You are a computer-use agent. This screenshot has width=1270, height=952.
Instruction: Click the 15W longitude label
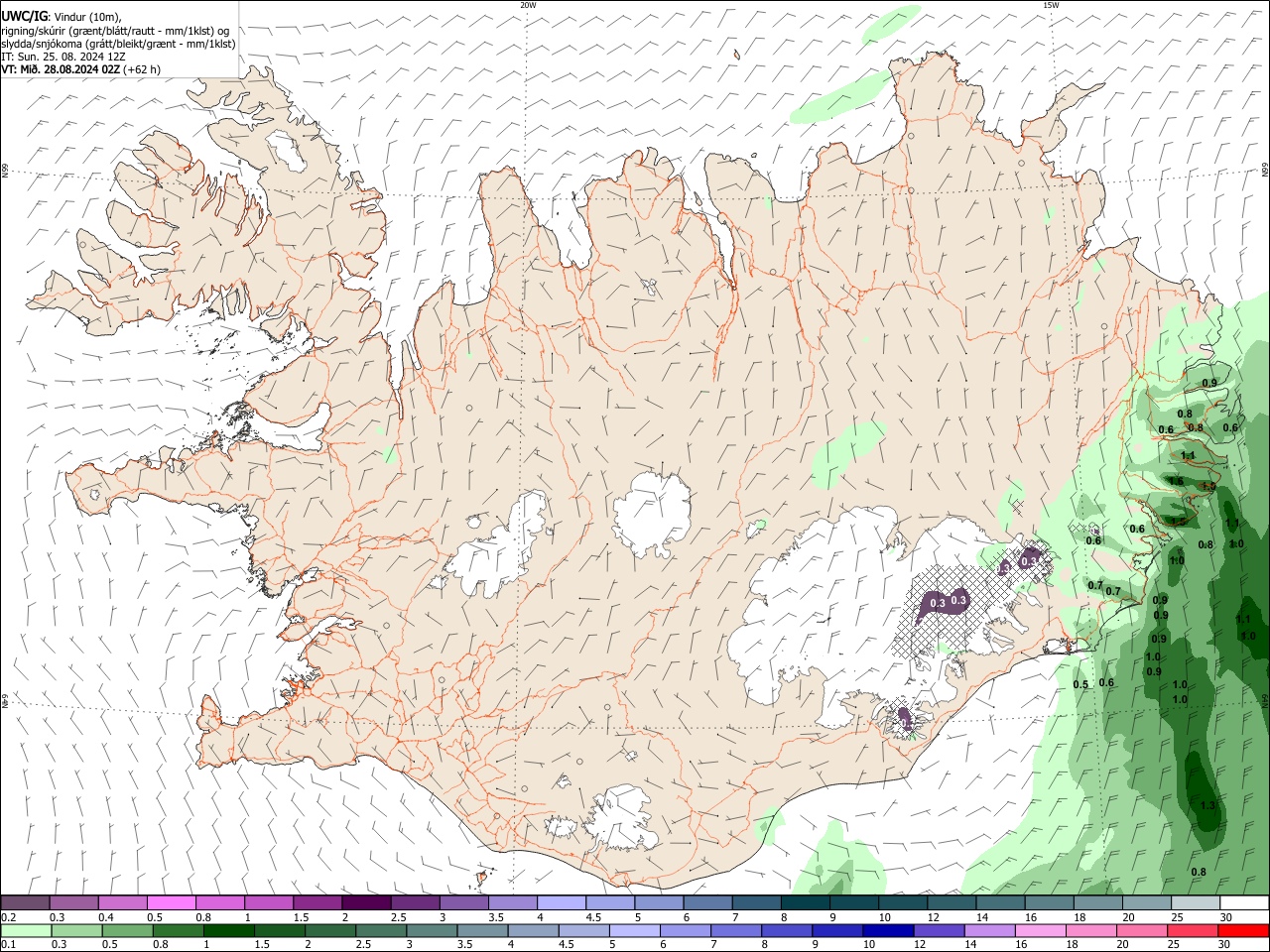click(1050, 5)
